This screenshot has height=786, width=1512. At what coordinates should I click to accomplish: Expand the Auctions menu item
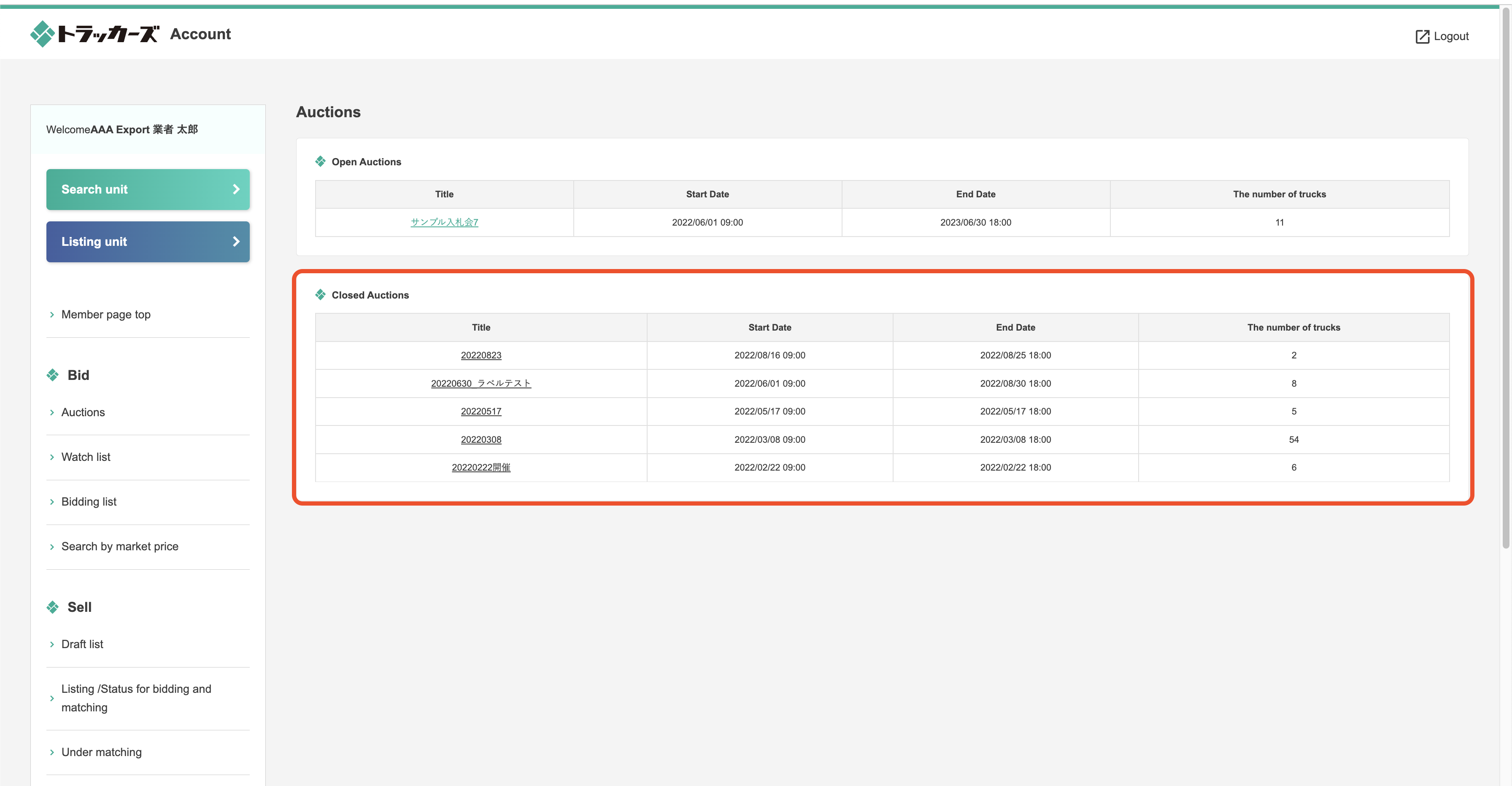(x=83, y=411)
